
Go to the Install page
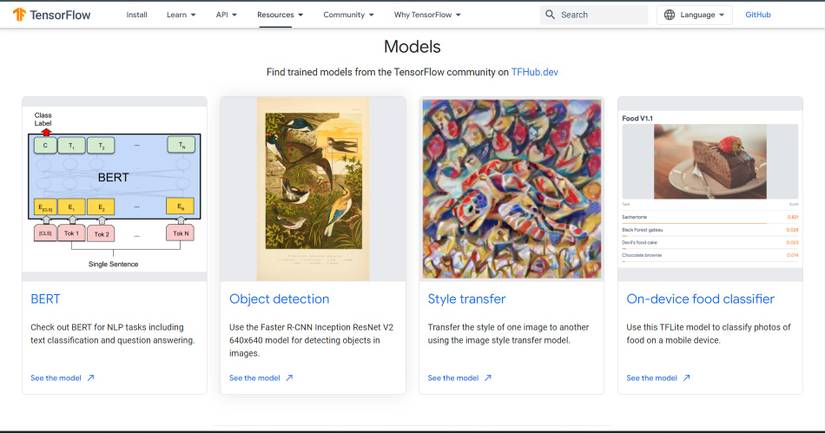137,15
